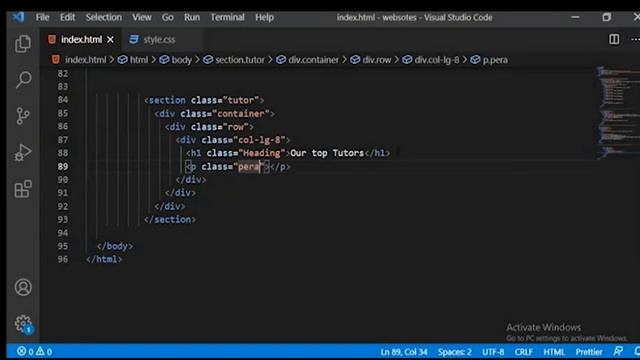The height and width of the screenshot is (360, 640).
Task: Open the Source Control view
Action: point(23,116)
